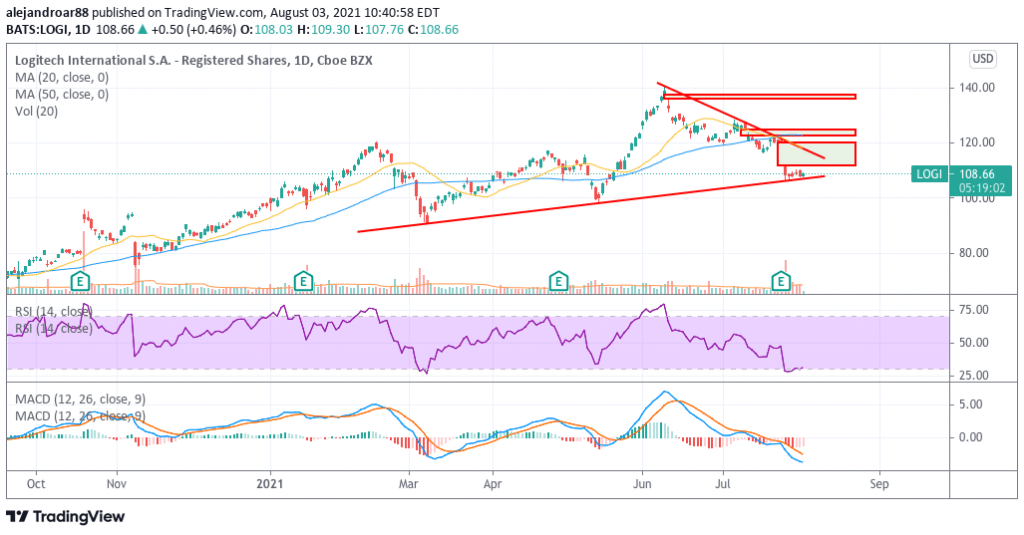The image size is (1024, 535).
Task: Click the earnings E marker near late April
Action: click(x=558, y=282)
